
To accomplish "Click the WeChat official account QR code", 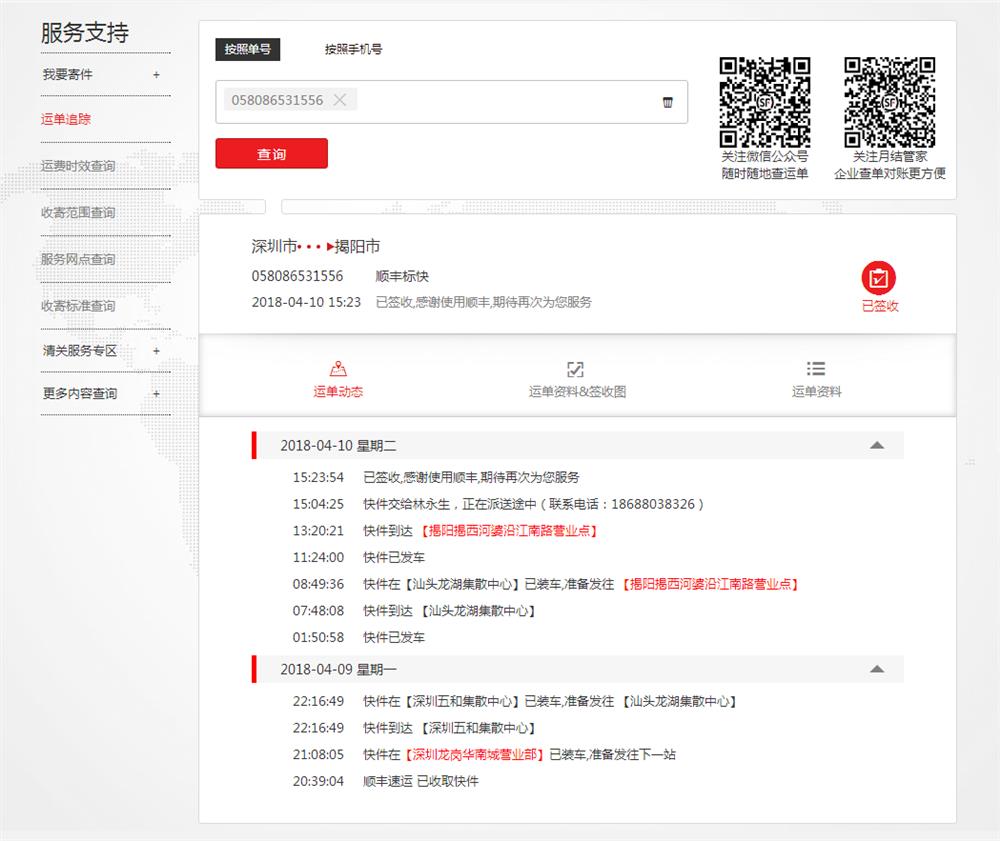I will click(x=765, y=102).
